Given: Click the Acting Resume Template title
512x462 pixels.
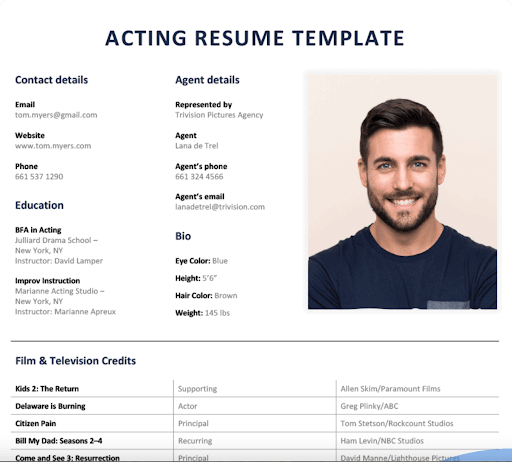Looking at the screenshot, I should tap(255, 38).
